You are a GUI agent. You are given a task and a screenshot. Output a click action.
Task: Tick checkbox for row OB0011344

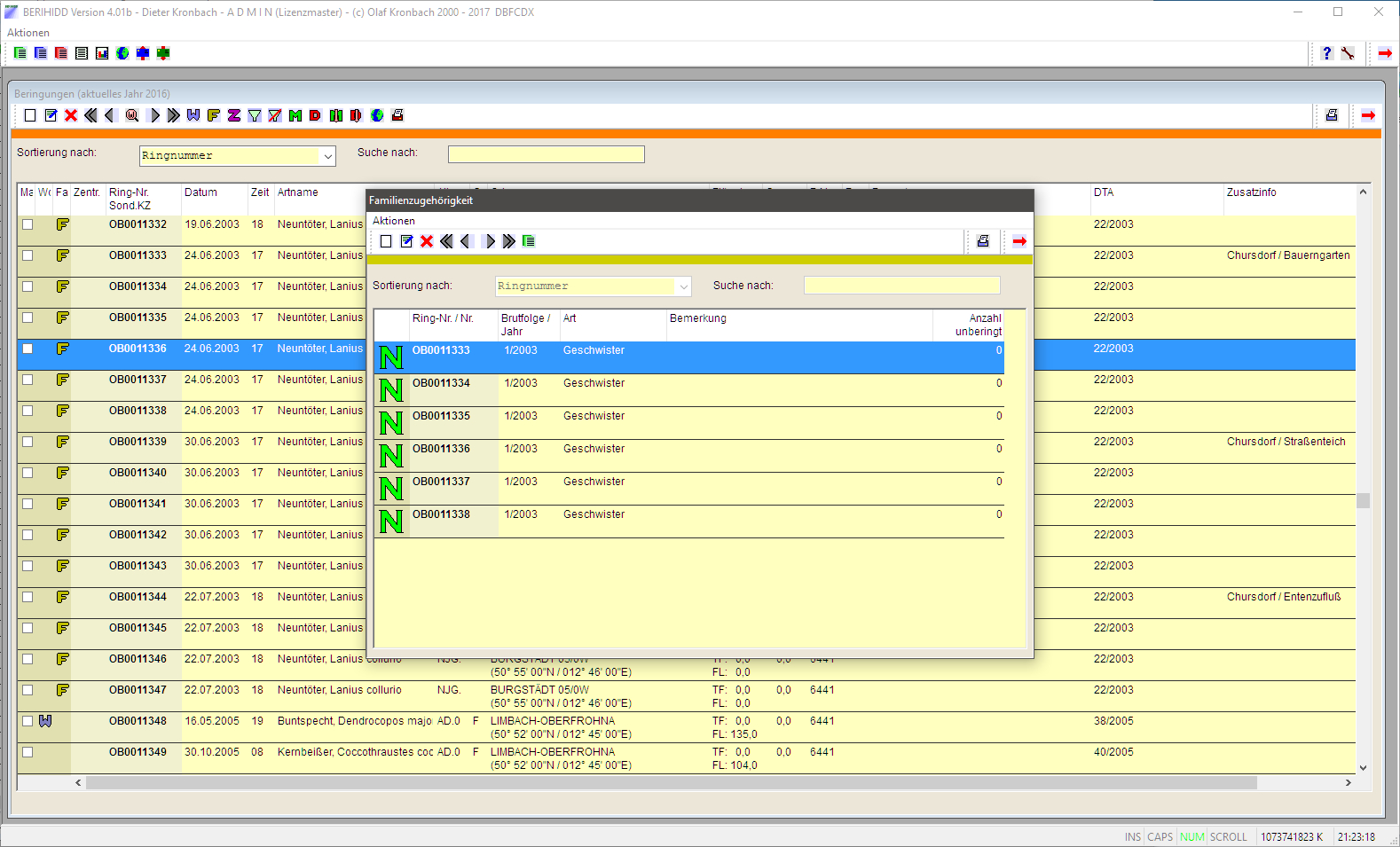[28, 597]
